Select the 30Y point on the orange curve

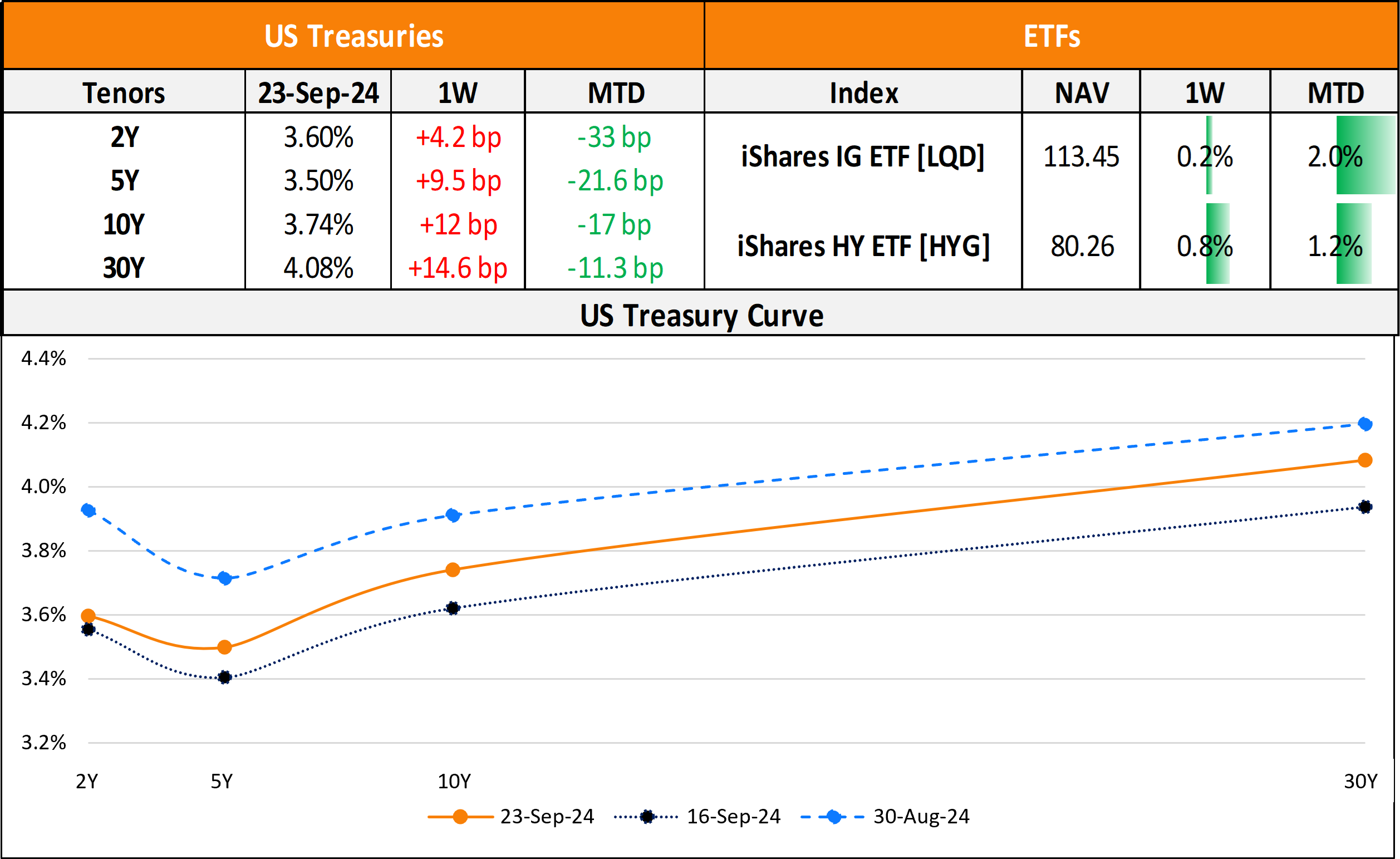[1365, 460]
